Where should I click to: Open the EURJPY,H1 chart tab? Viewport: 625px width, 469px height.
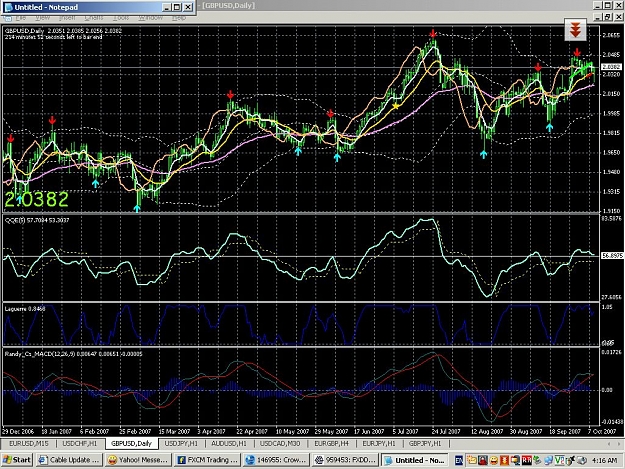click(x=379, y=443)
